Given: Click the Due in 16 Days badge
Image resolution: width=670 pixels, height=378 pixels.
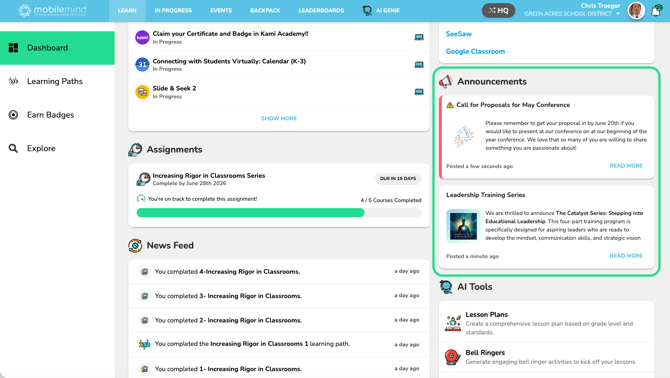Looking at the screenshot, I should [398, 179].
